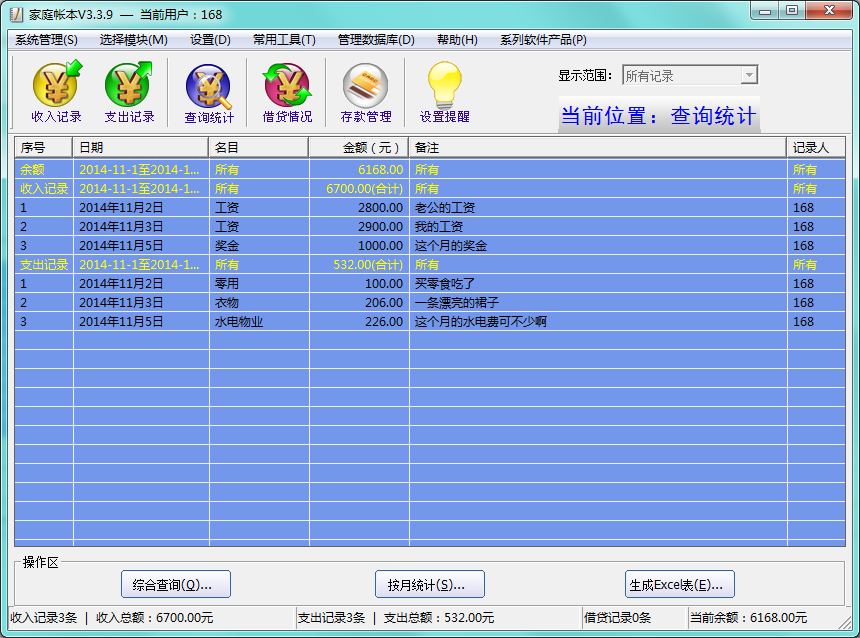Click the 1000.00 amount cell
Viewport: 860px width, 638px height.
tap(359, 245)
